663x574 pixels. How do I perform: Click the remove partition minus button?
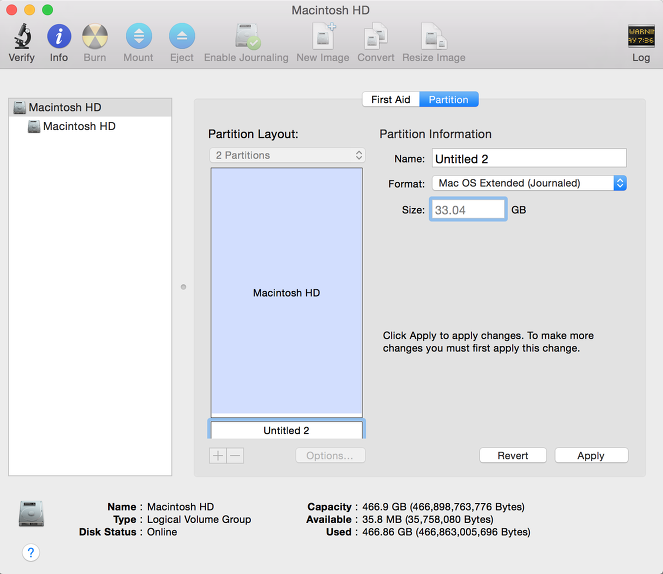point(235,456)
